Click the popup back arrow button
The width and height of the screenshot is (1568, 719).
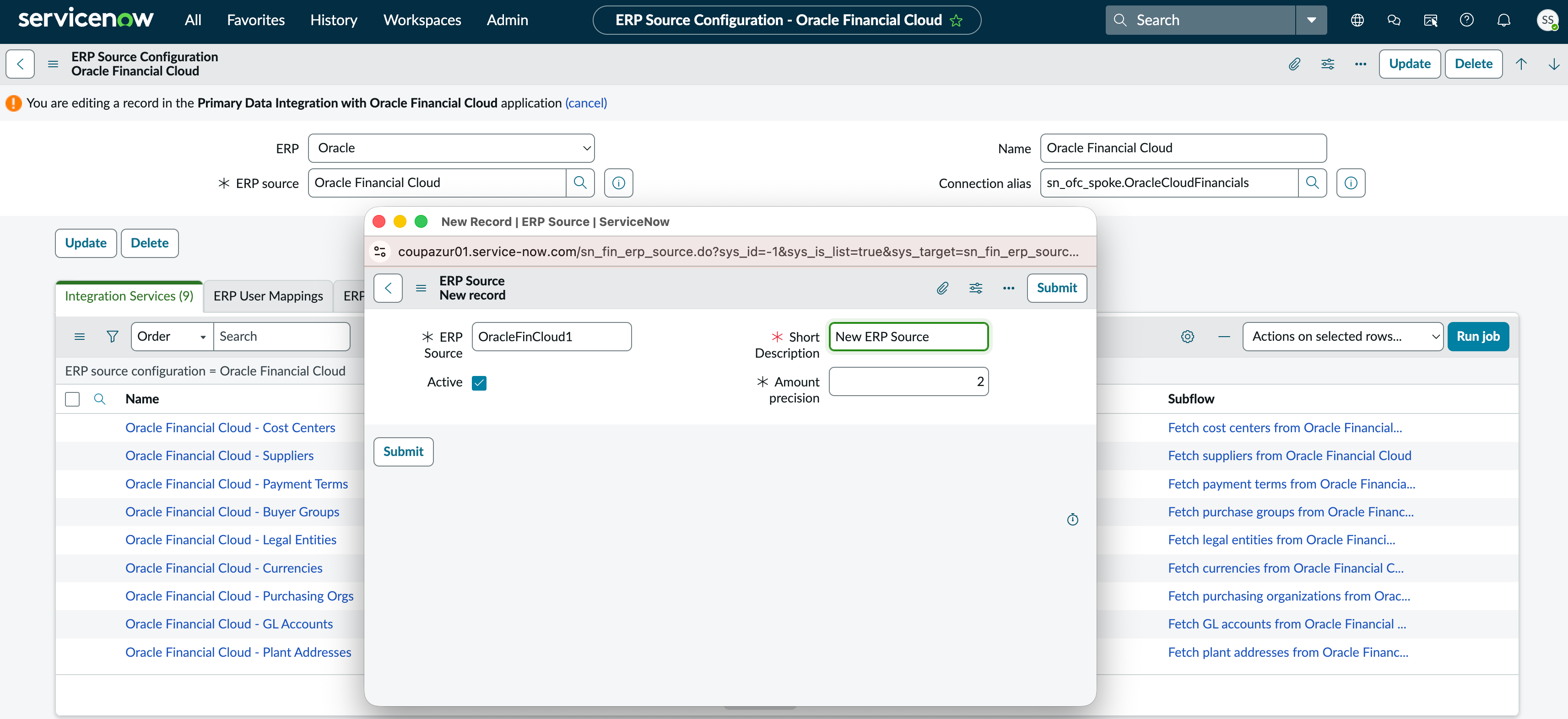(388, 288)
